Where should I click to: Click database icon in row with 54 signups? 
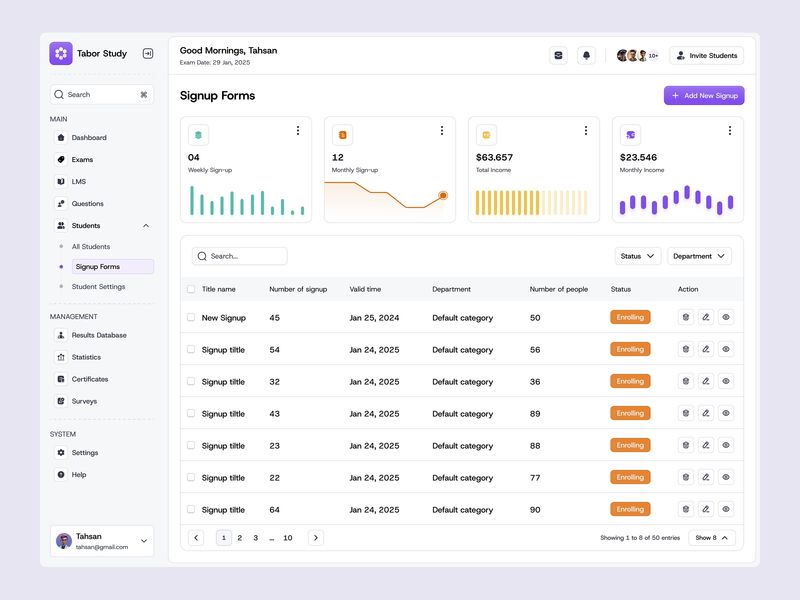686,349
